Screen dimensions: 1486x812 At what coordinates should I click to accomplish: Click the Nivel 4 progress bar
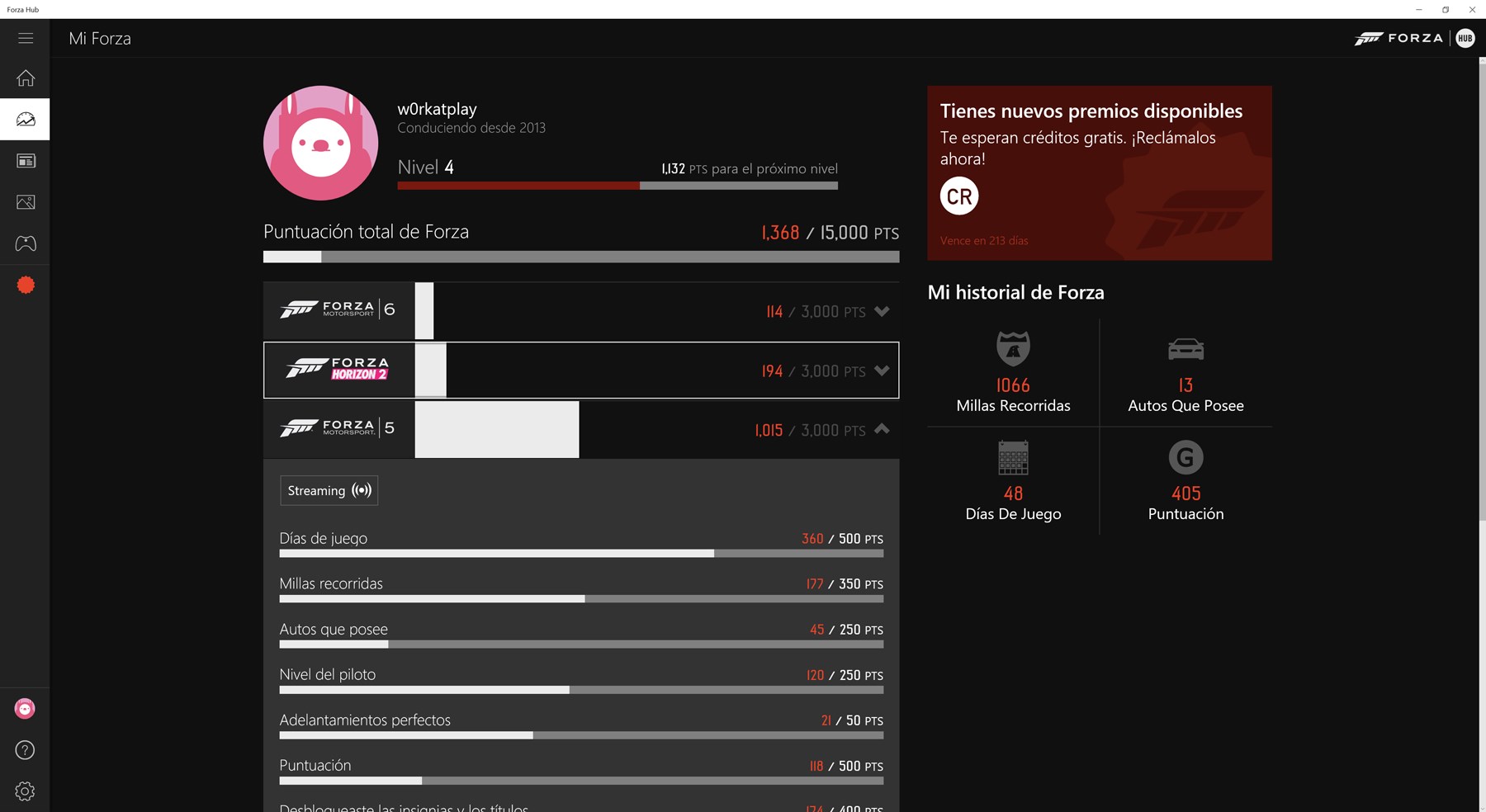point(618,186)
